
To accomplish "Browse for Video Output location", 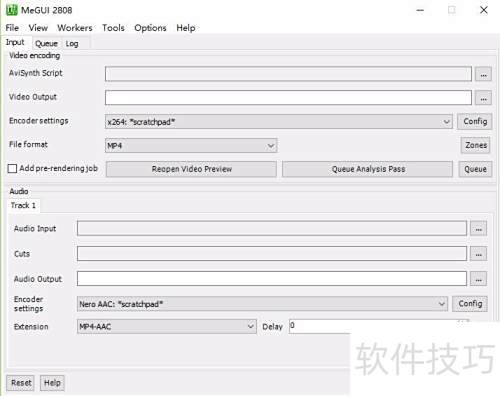I will coord(483,98).
